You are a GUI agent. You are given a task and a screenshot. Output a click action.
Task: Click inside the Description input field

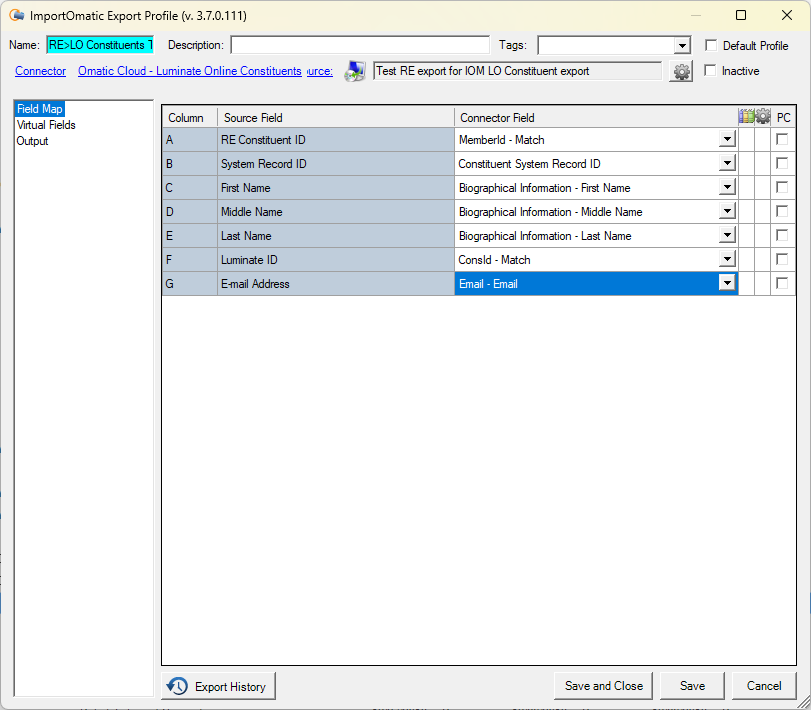(x=360, y=44)
